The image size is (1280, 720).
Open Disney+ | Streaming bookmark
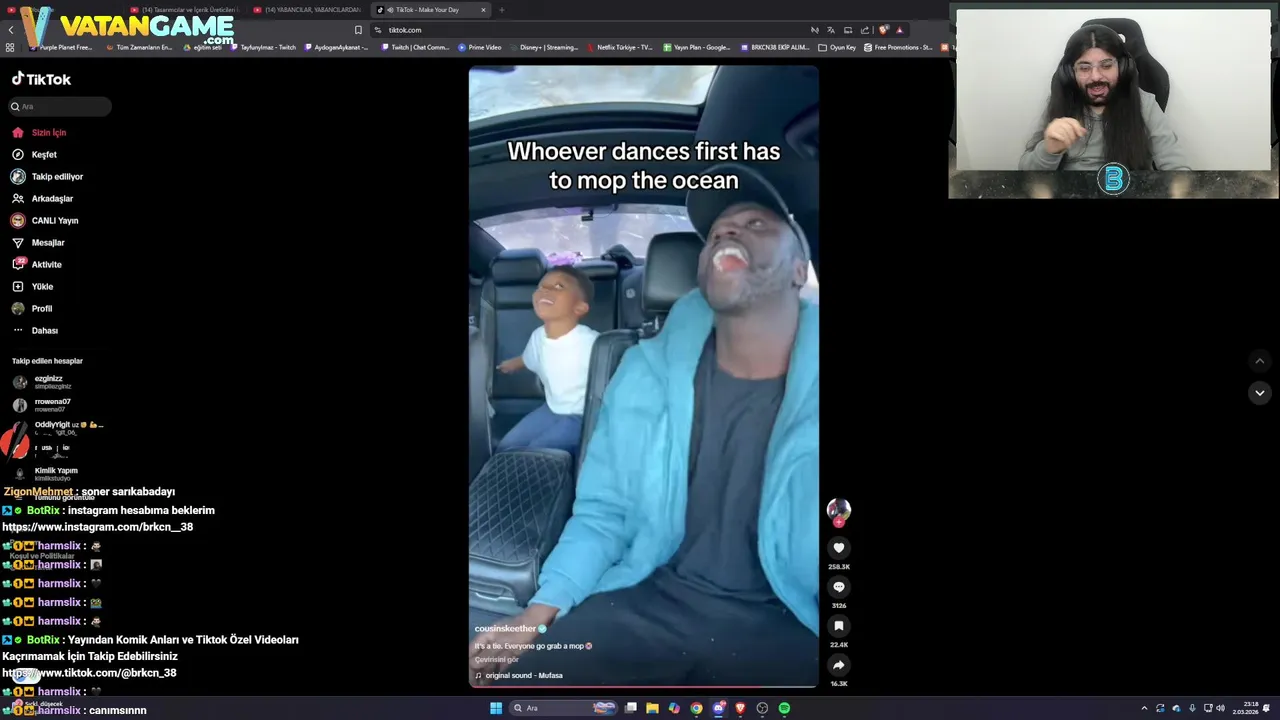point(544,47)
